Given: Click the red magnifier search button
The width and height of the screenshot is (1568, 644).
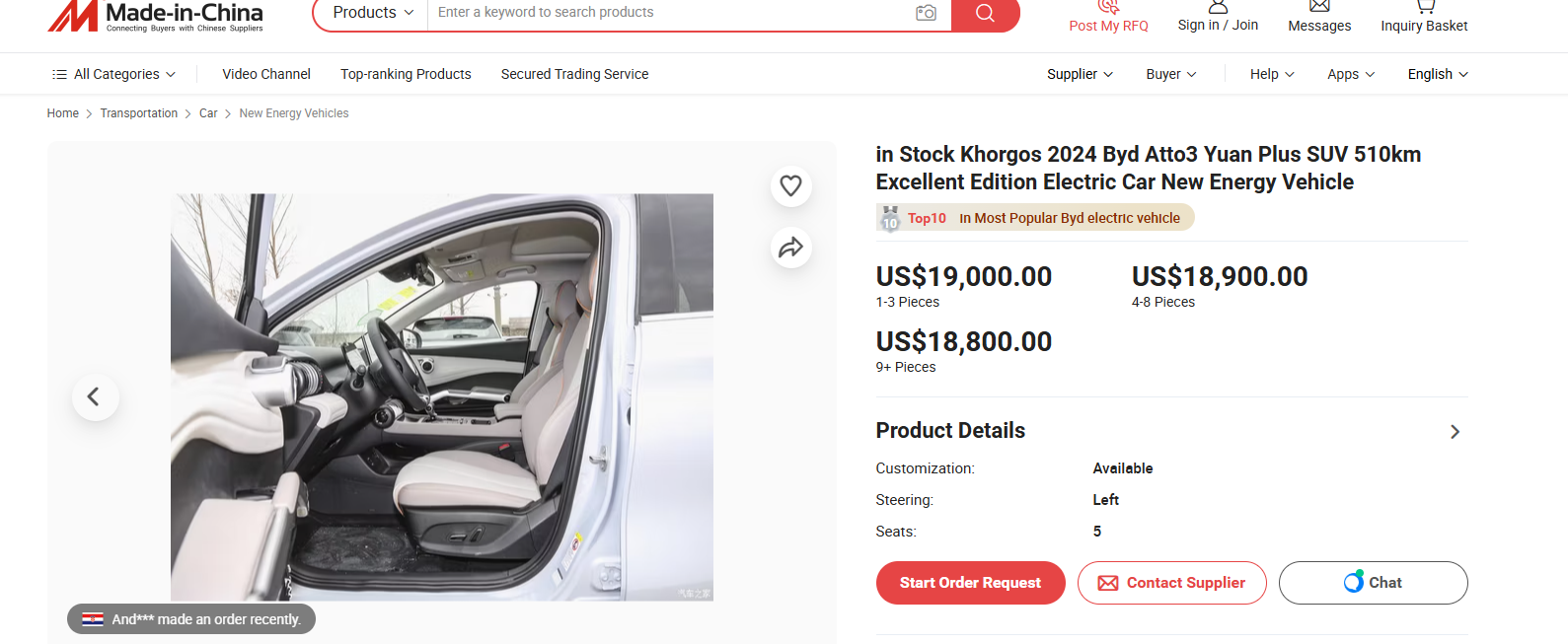Looking at the screenshot, I should tap(985, 13).
